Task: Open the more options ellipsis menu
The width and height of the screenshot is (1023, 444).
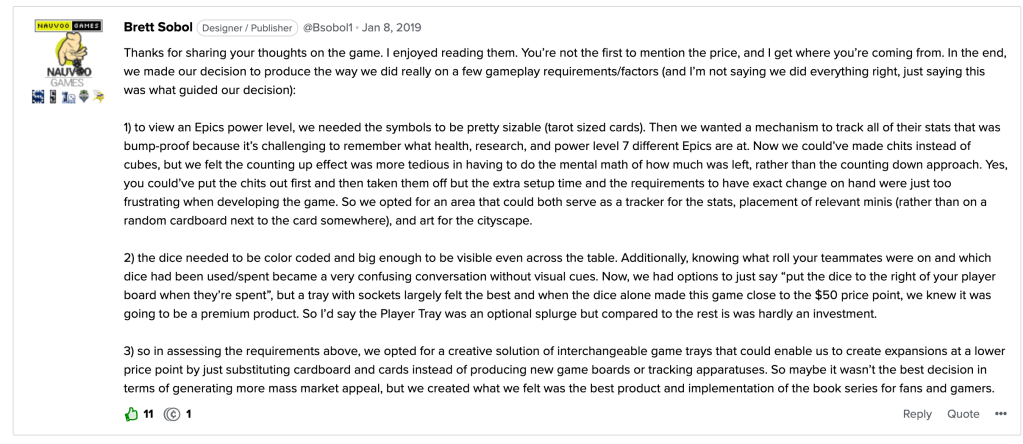Action: coord(1000,414)
